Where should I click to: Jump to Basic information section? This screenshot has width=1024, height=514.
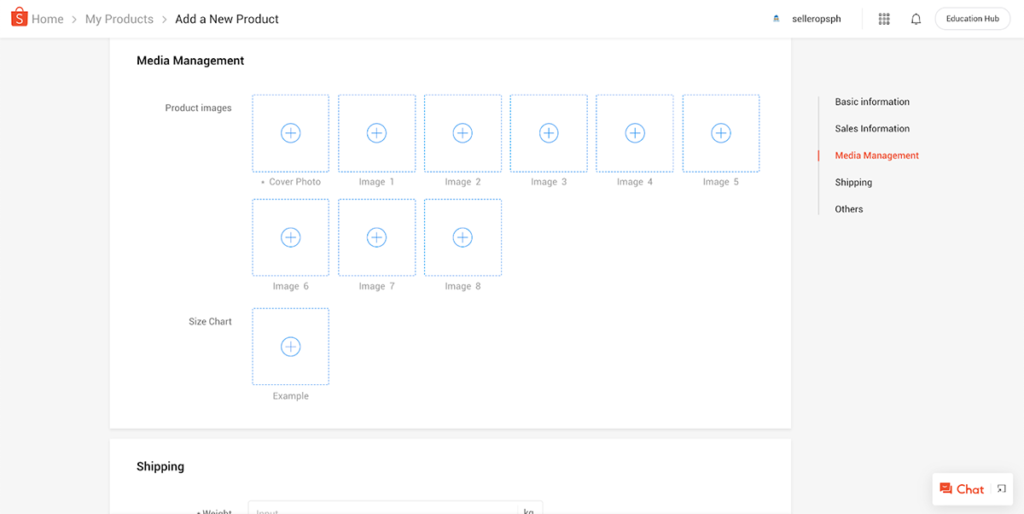pyautogui.click(x=872, y=102)
